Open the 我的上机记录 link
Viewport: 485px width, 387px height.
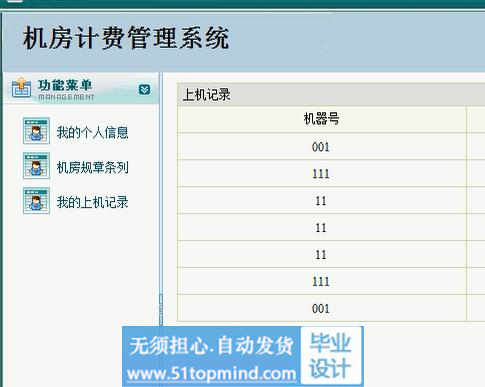92,202
